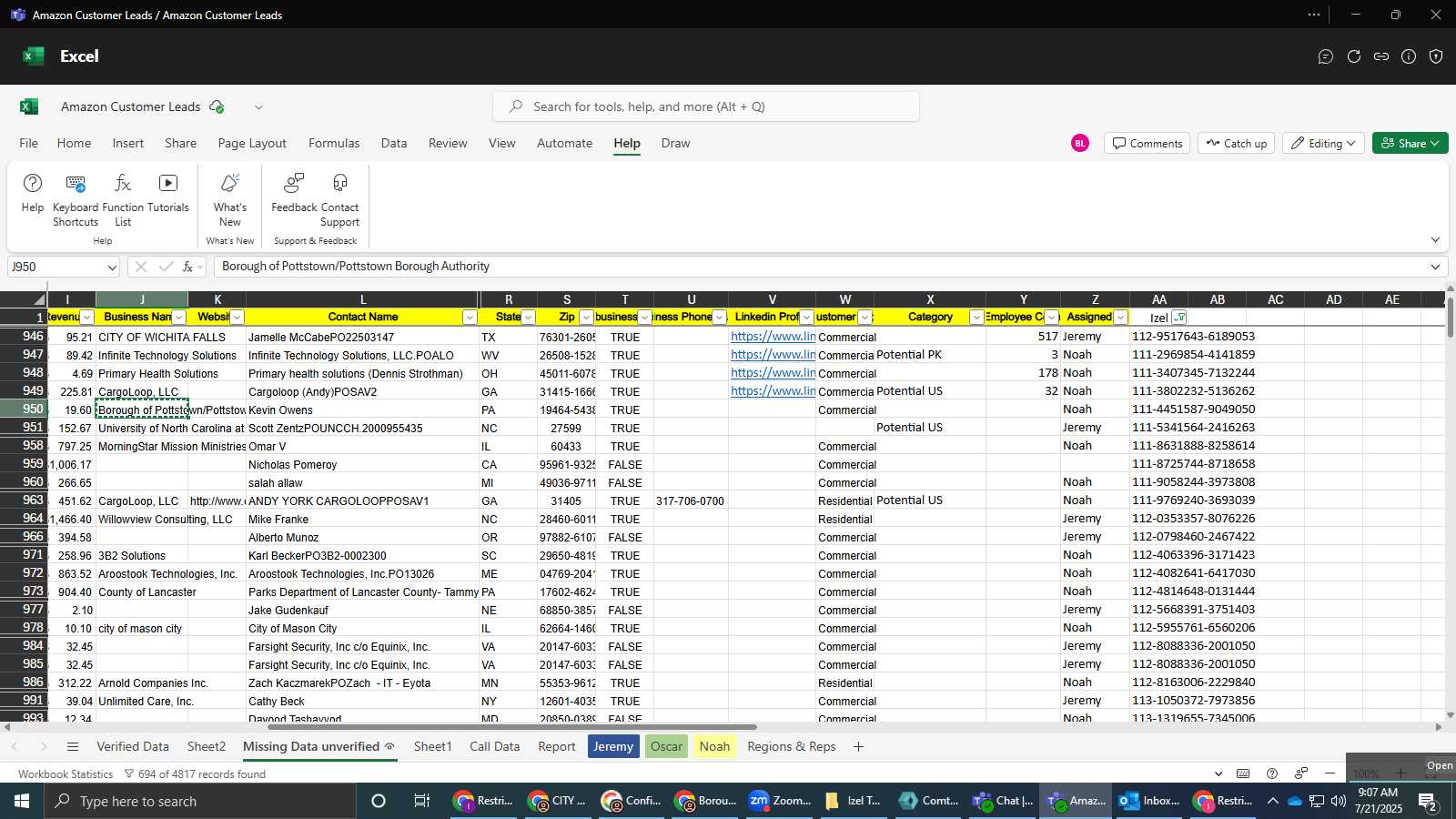This screenshot has width=1456, height=819.
Task: Open the more options ellipsis in title bar
Action: (1314, 15)
